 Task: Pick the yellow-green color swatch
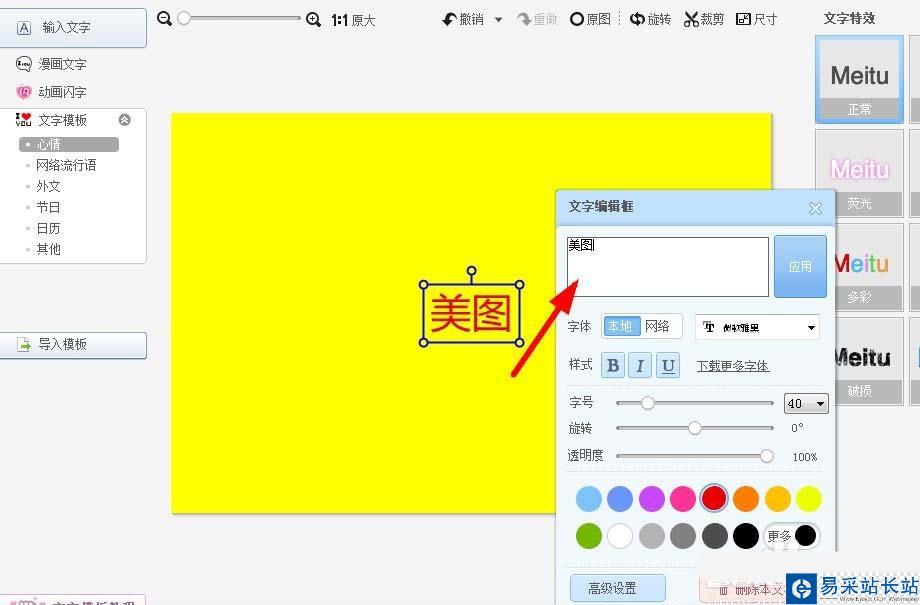coord(809,499)
